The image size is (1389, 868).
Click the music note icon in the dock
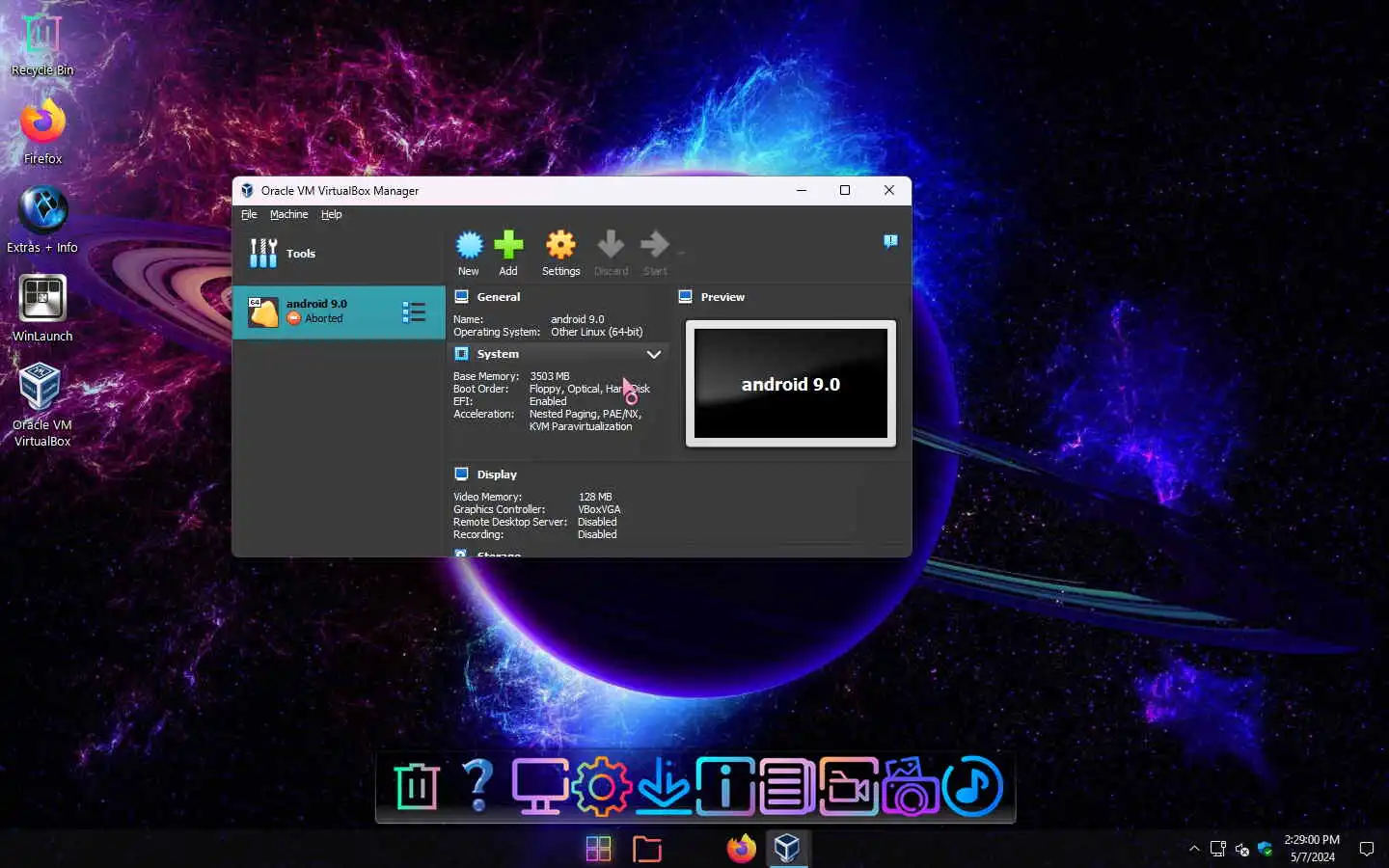(972, 786)
